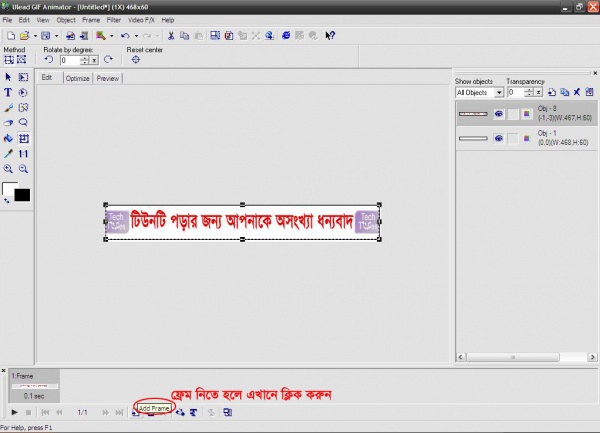Swap foreground and background colors icon
The image size is (600, 433).
click(7, 200)
